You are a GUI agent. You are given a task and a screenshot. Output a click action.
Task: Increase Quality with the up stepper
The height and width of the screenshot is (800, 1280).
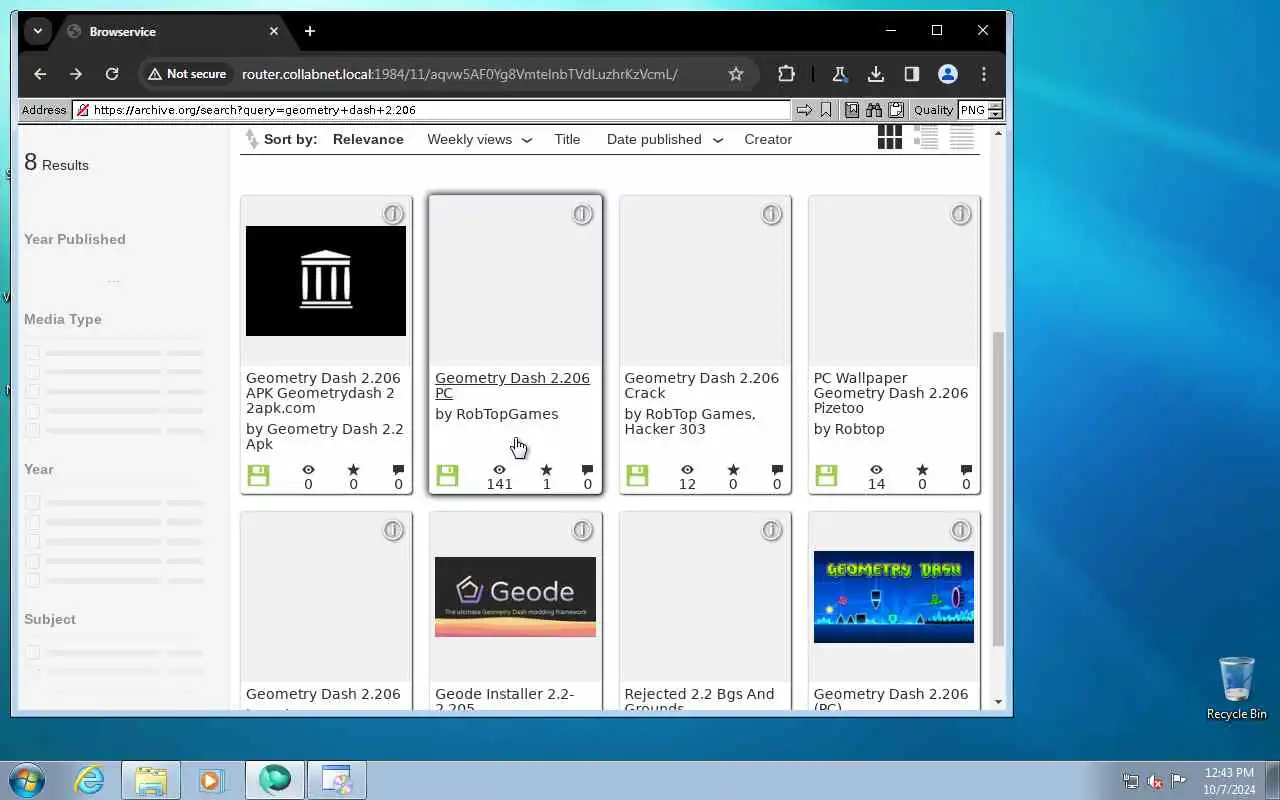pyautogui.click(x=995, y=106)
